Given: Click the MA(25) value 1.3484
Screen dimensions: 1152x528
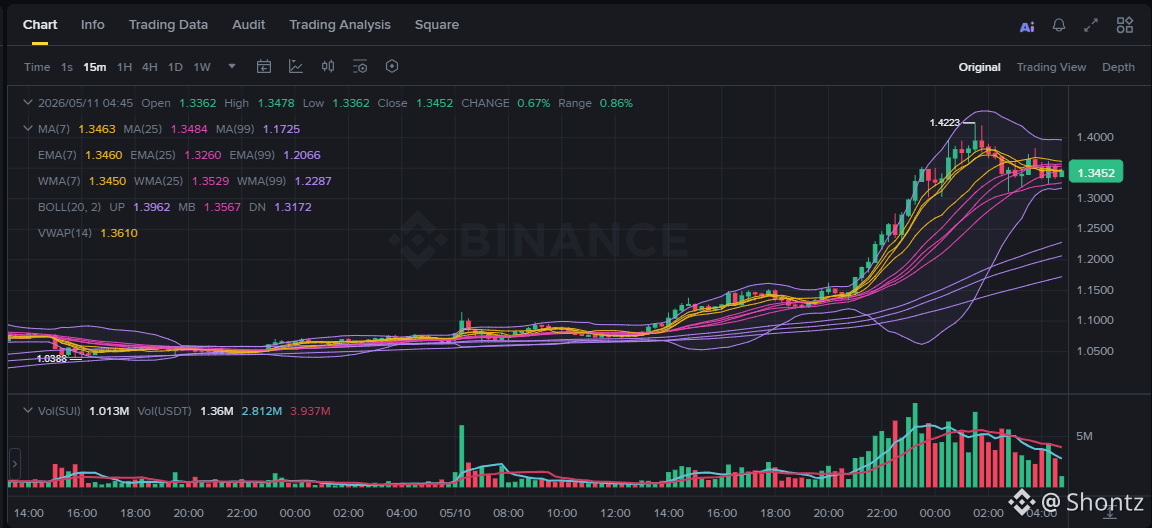Looking at the screenshot, I should point(189,129).
